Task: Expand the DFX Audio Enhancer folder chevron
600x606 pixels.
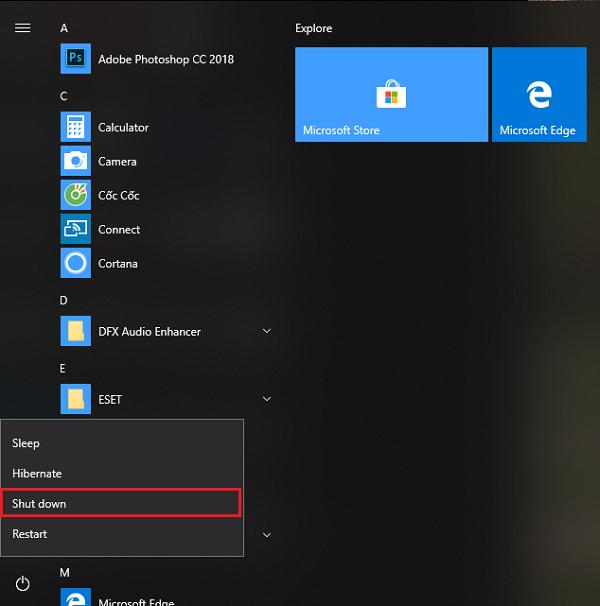Action: pos(267,332)
